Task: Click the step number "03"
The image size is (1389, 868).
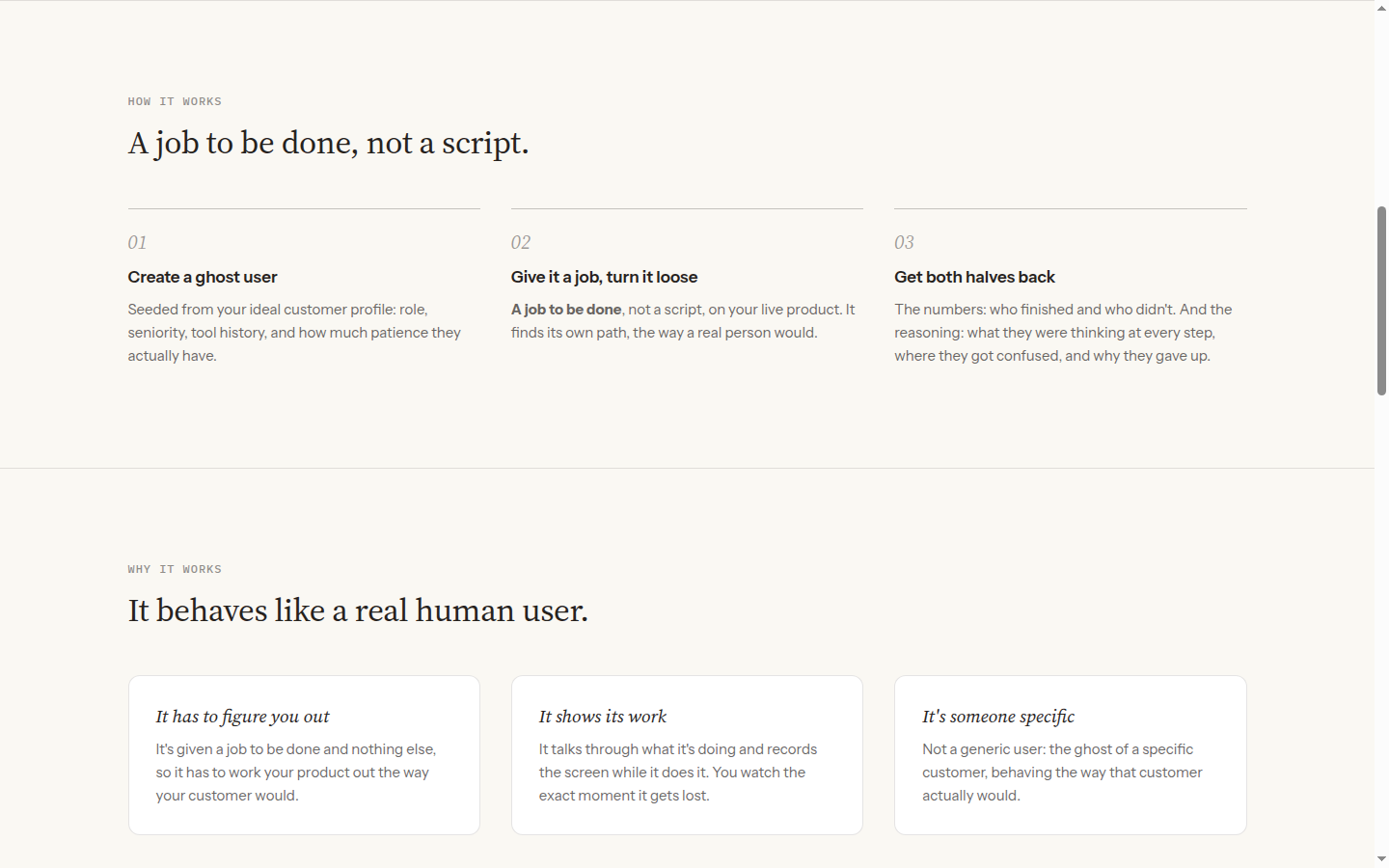Action: point(904,242)
